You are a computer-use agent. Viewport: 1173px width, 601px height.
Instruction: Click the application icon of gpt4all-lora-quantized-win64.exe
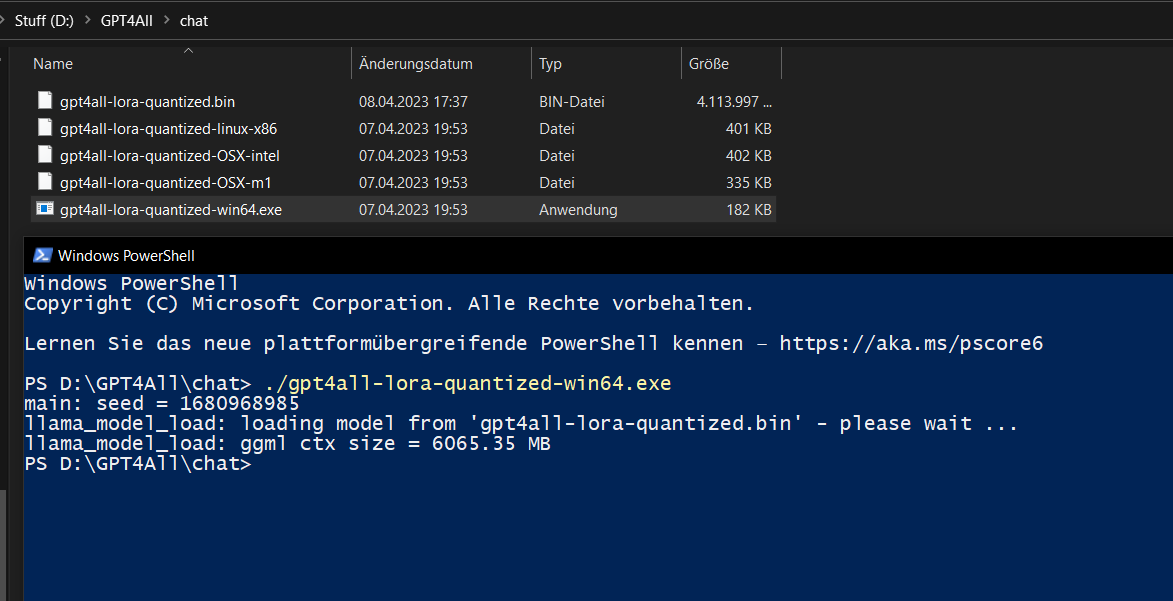[44, 209]
